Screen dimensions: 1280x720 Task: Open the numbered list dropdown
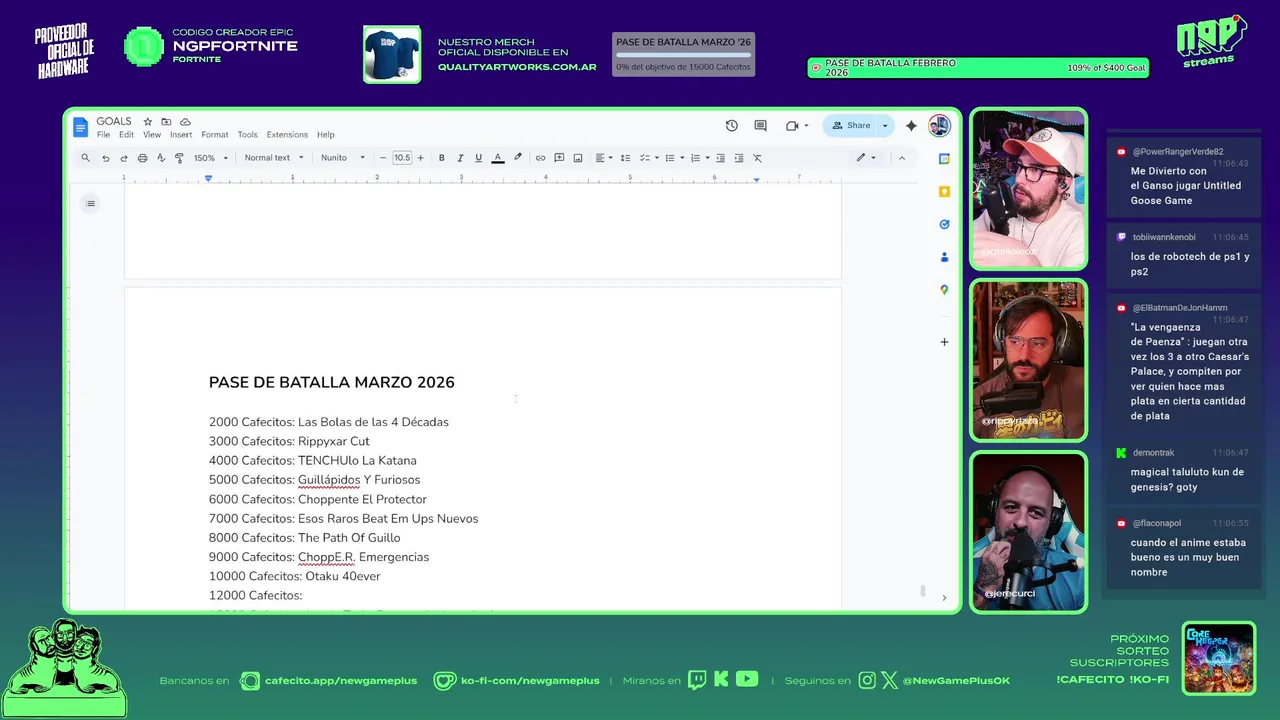pos(699,158)
